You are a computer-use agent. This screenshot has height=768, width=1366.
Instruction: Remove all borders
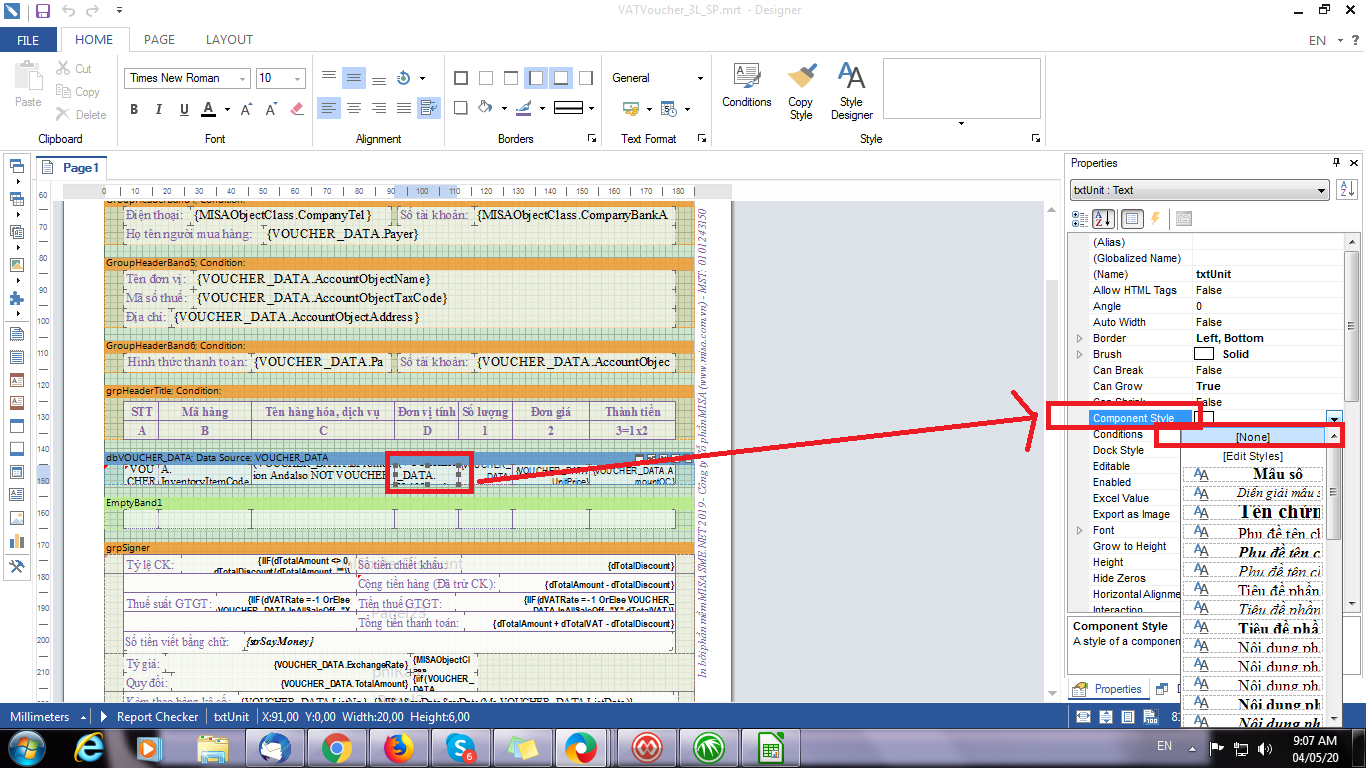click(x=486, y=78)
